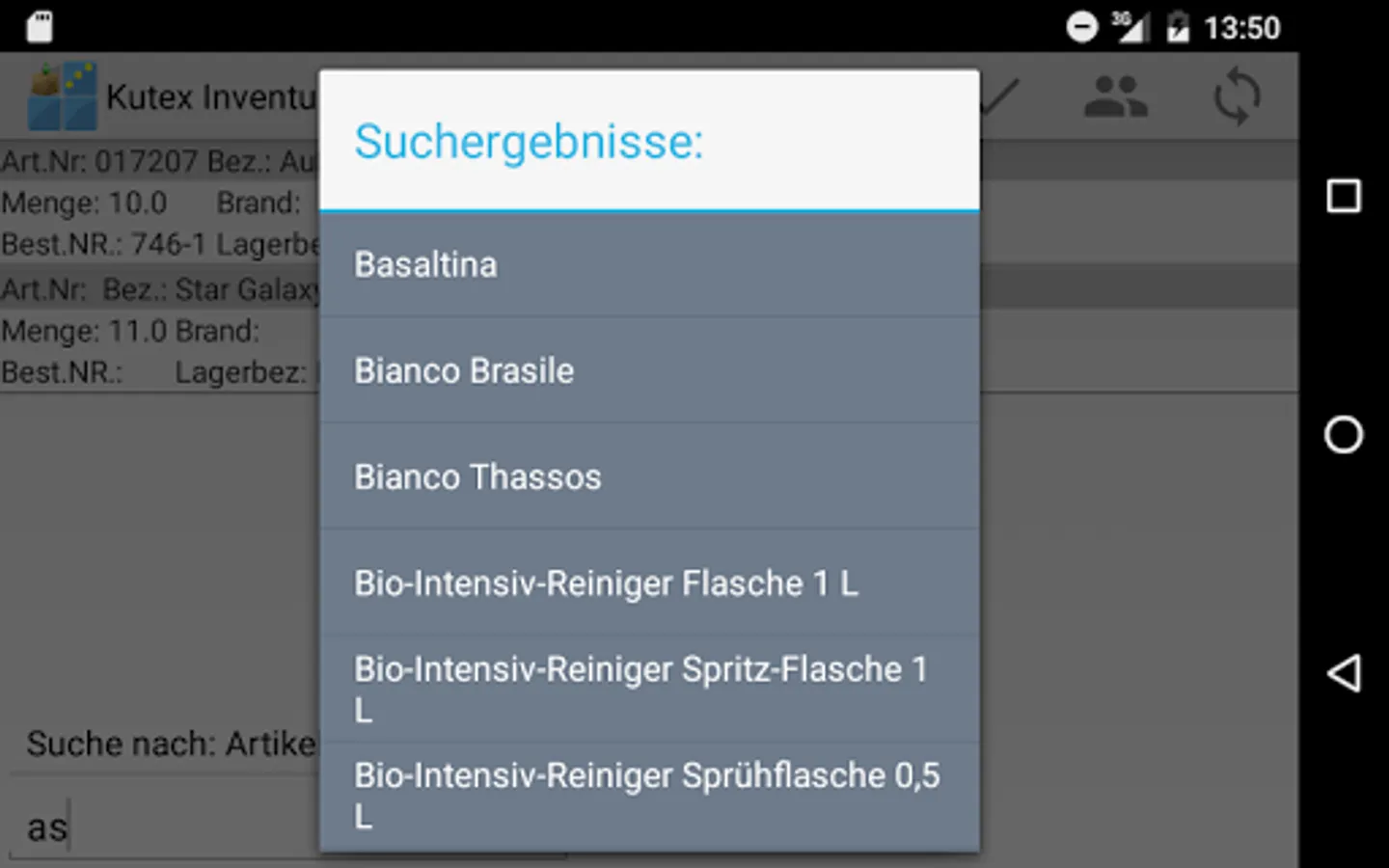The height and width of the screenshot is (868, 1389).
Task: Open the people/users icon
Action: point(1115,96)
